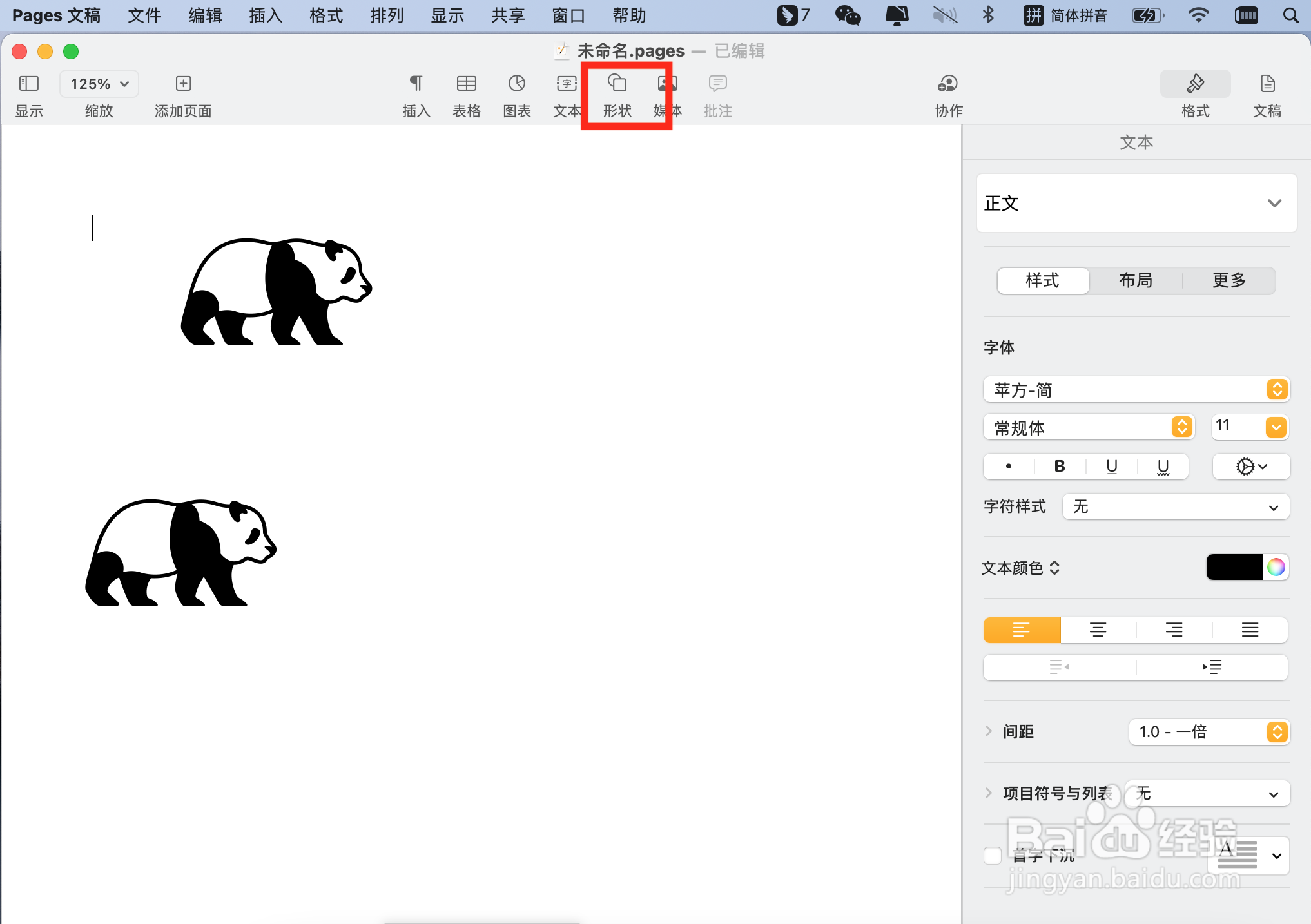Click the Add Page (添加页面) icon
Screen dimensions: 1311x924
183,84
